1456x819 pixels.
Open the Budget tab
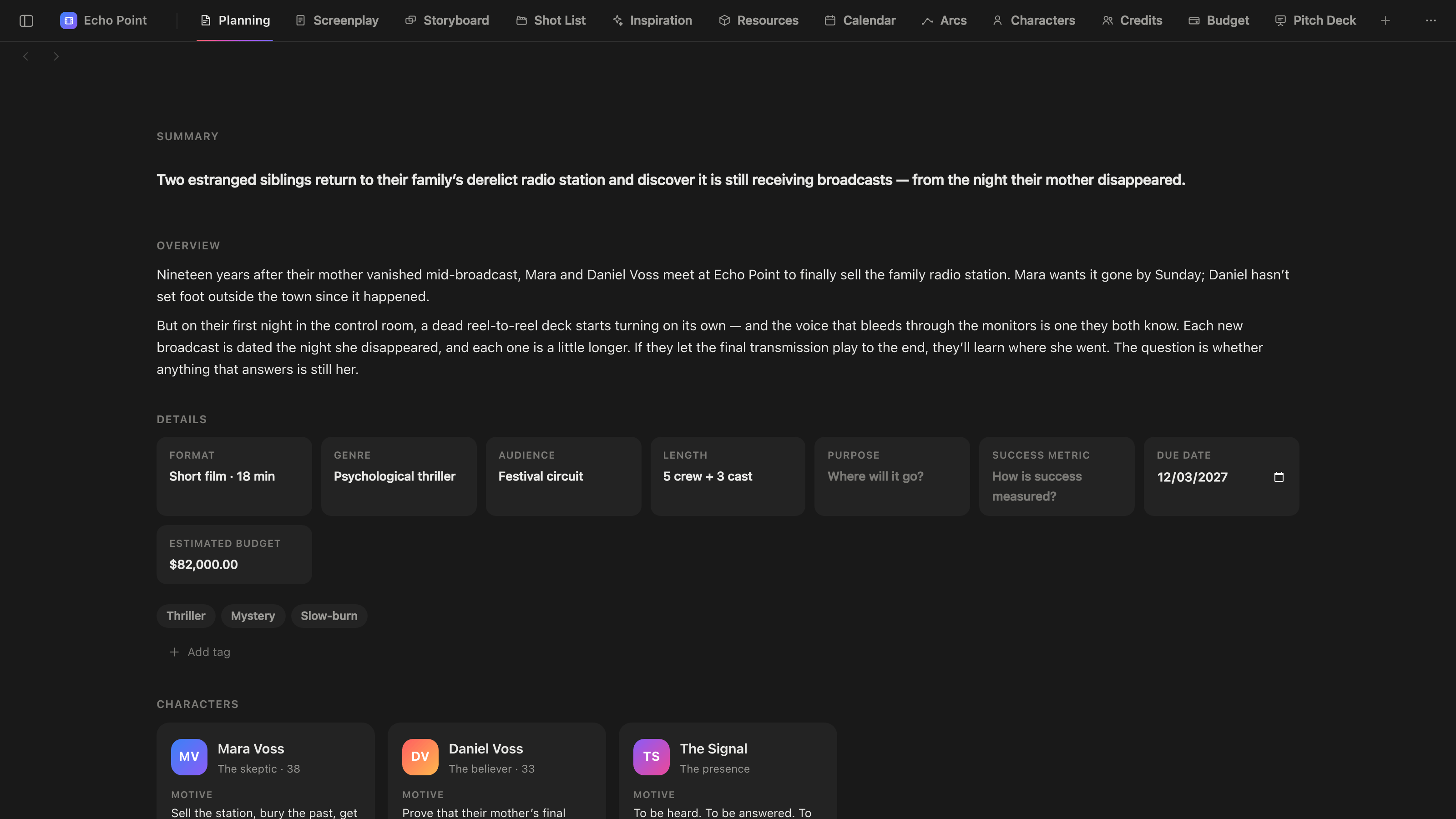pyautogui.click(x=1218, y=21)
